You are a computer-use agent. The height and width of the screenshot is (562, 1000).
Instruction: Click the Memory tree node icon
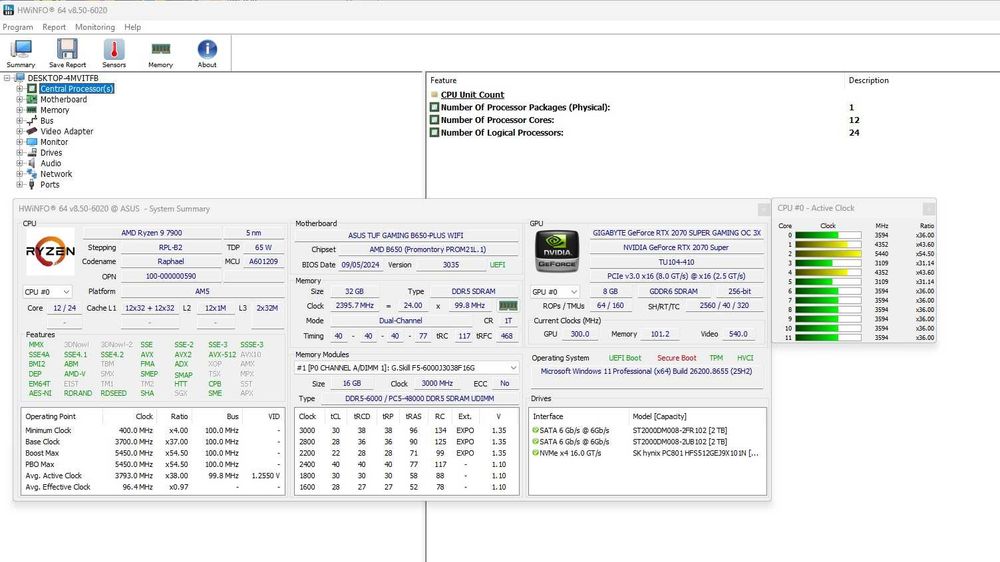32,110
